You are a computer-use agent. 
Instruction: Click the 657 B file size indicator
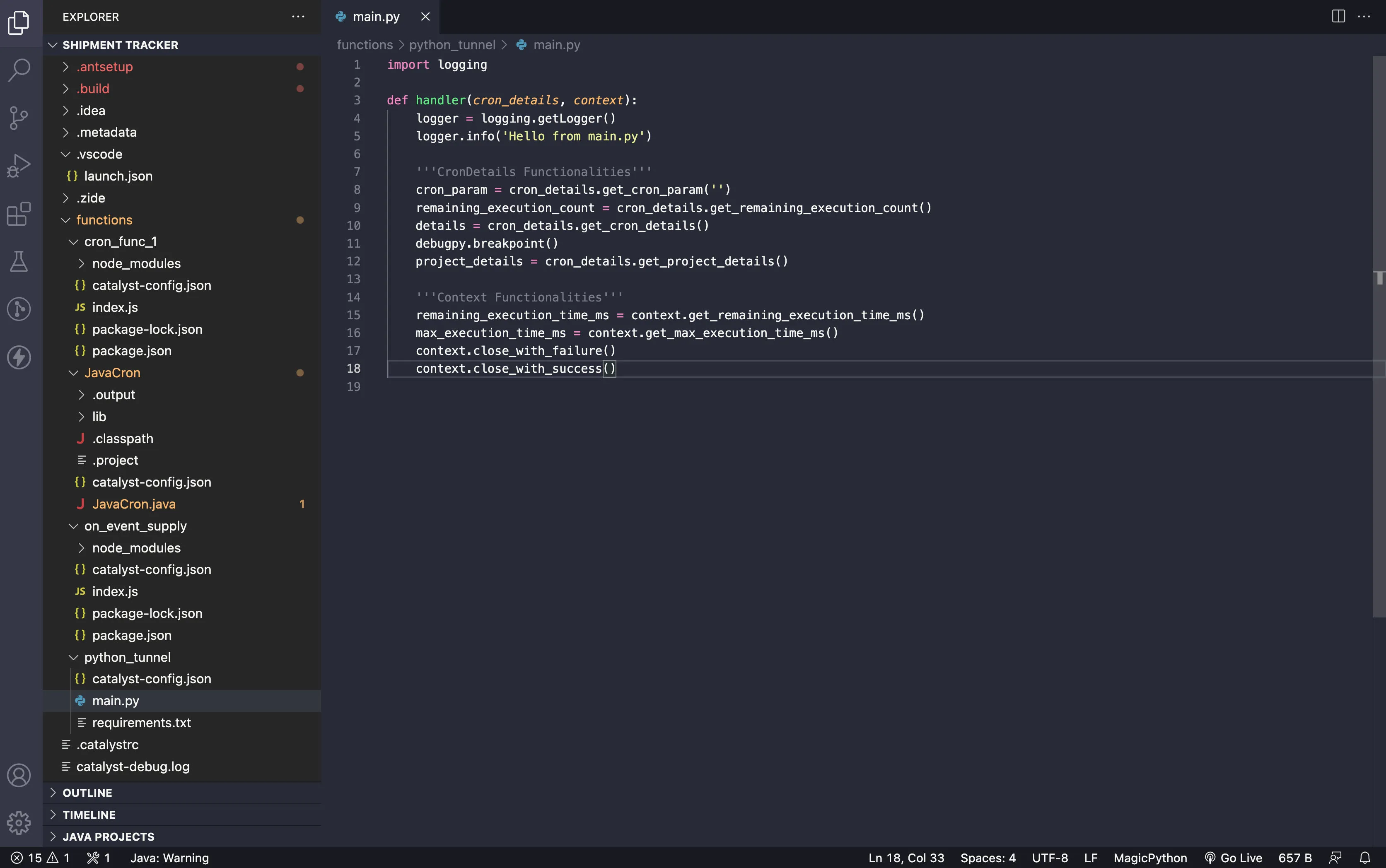tap(1295, 858)
